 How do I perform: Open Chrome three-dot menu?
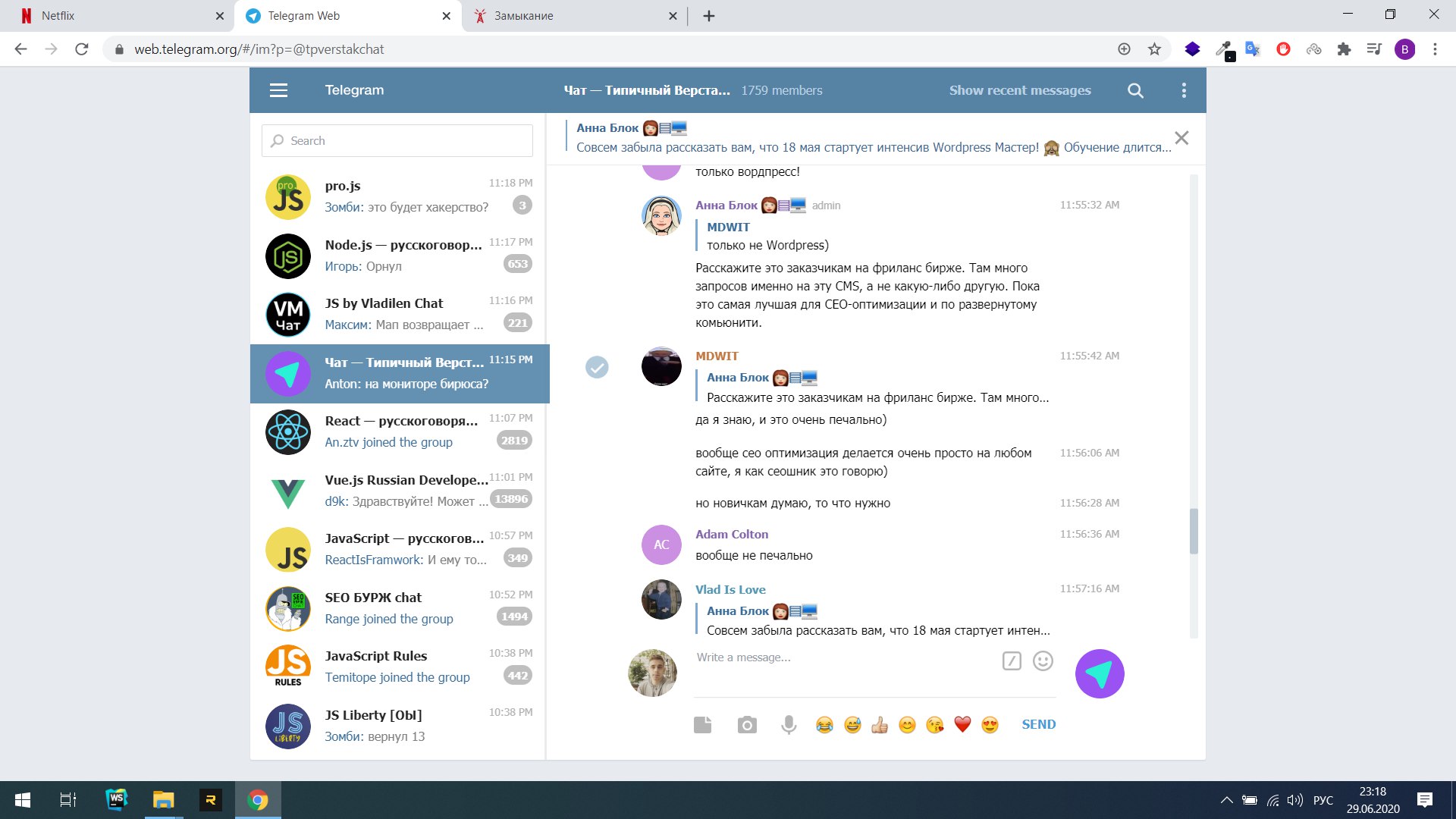1435,49
